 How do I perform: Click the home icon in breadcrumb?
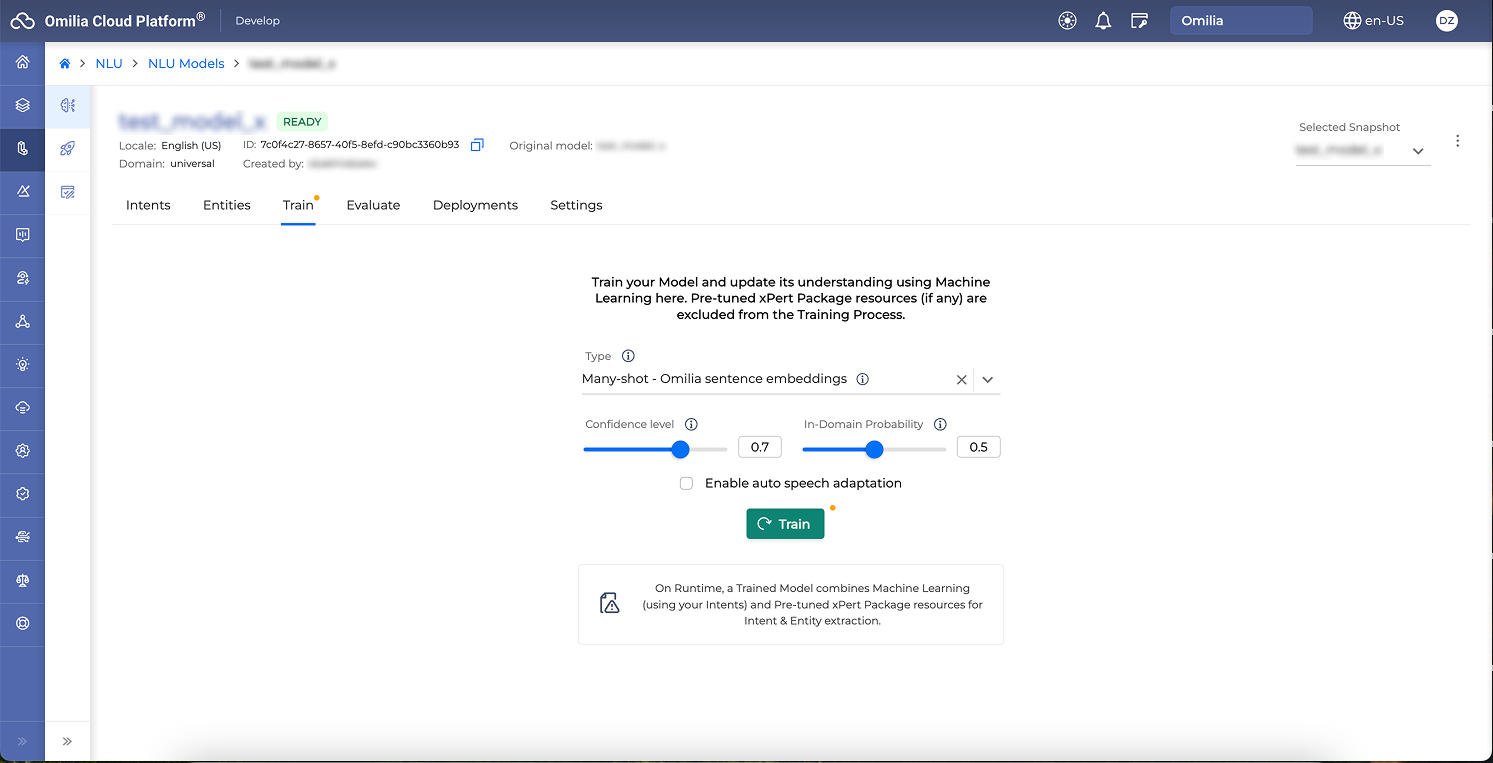pos(65,64)
